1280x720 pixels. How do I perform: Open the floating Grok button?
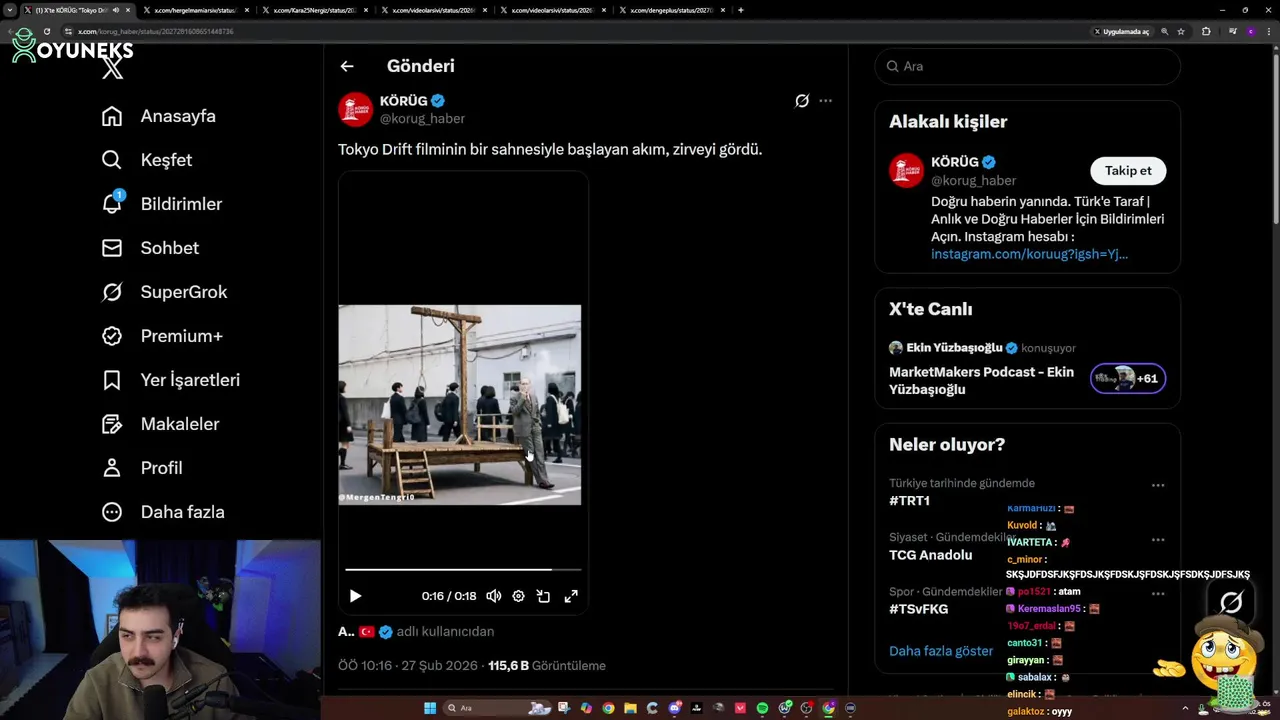click(x=1231, y=602)
